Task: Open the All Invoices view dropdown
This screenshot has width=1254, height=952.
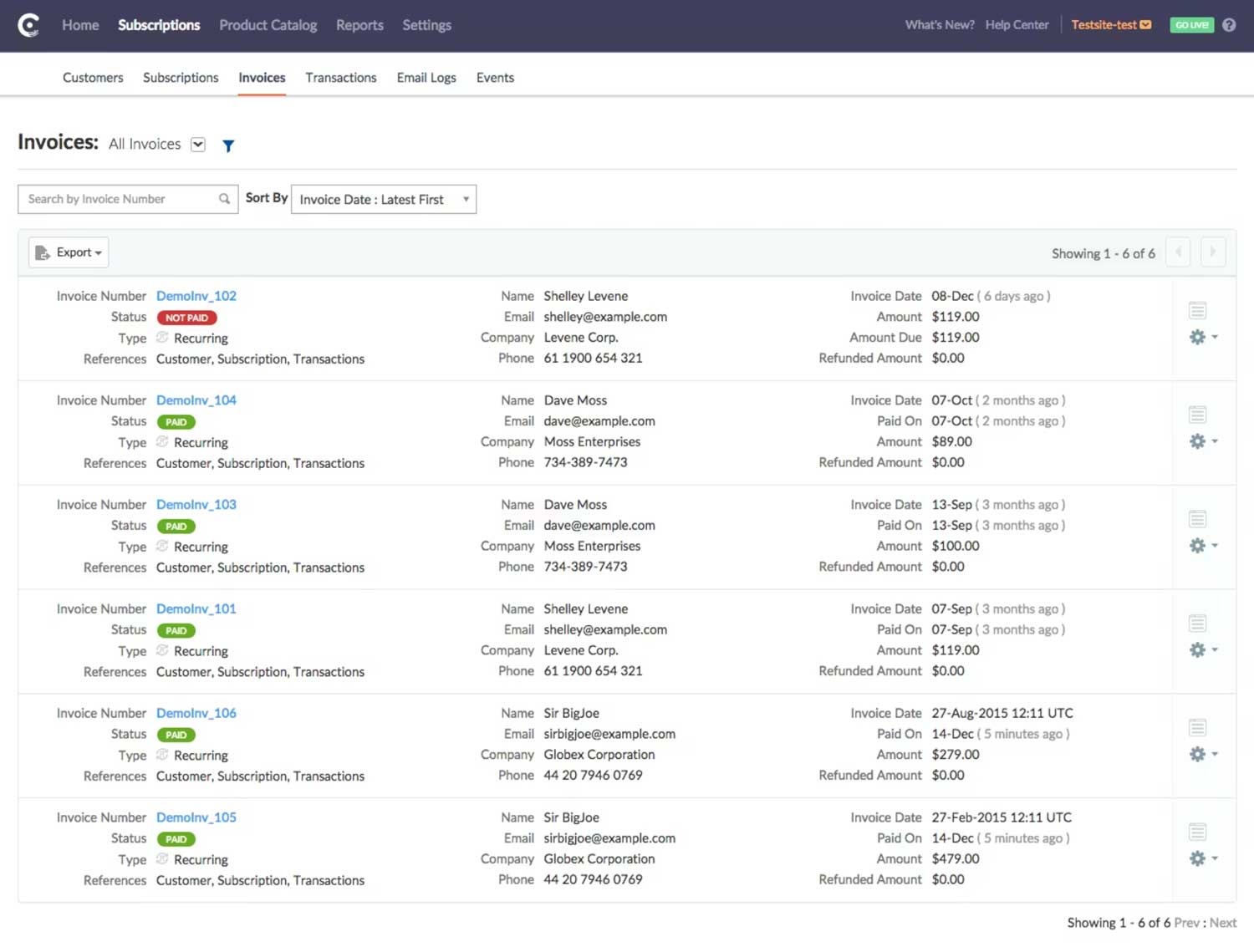Action: (197, 144)
